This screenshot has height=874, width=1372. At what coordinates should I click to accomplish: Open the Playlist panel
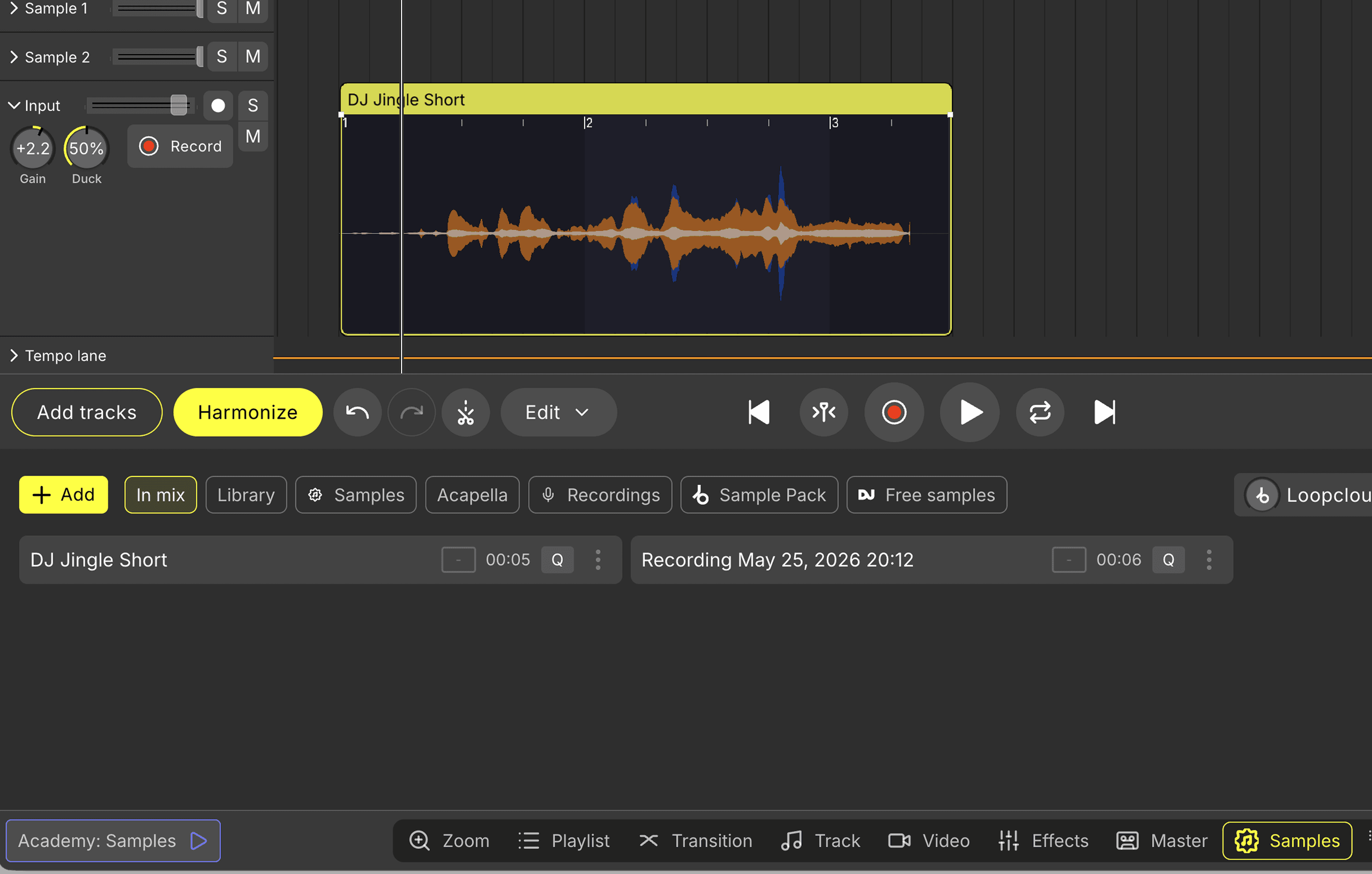tap(563, 840)
